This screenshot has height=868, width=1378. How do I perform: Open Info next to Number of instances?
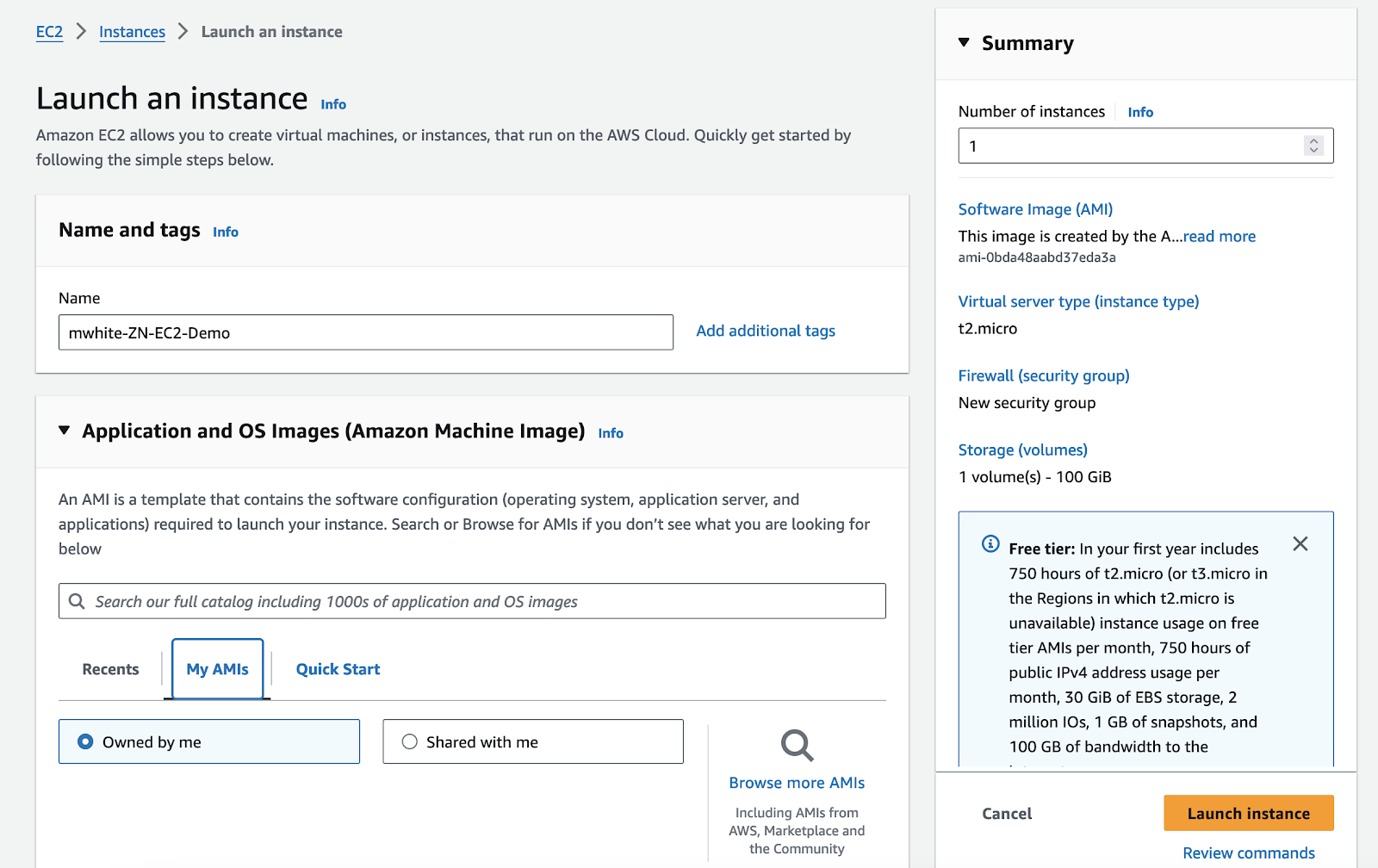1139,112
